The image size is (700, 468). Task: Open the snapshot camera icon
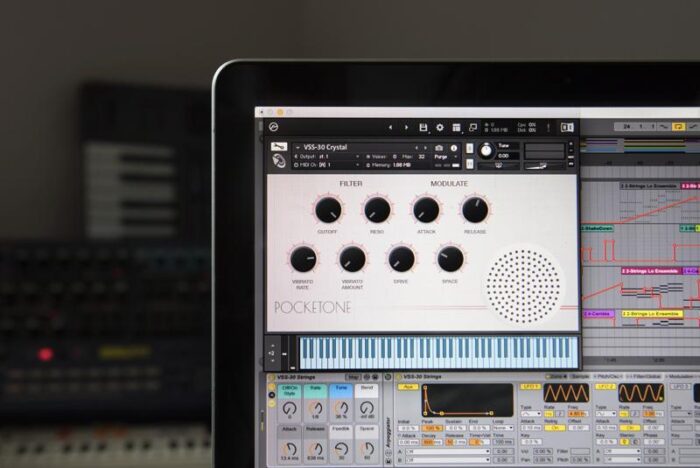(439, 148)
